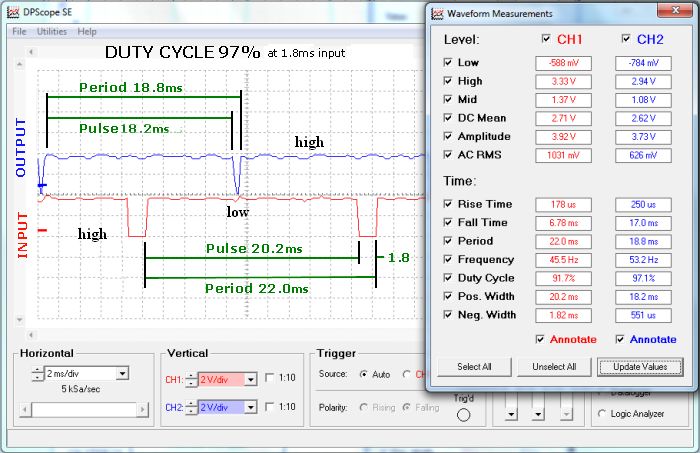The height and width of the screenshot is (453, 700).
Task: Click the DPScope SE title bar icon
Action: (13, 12)
